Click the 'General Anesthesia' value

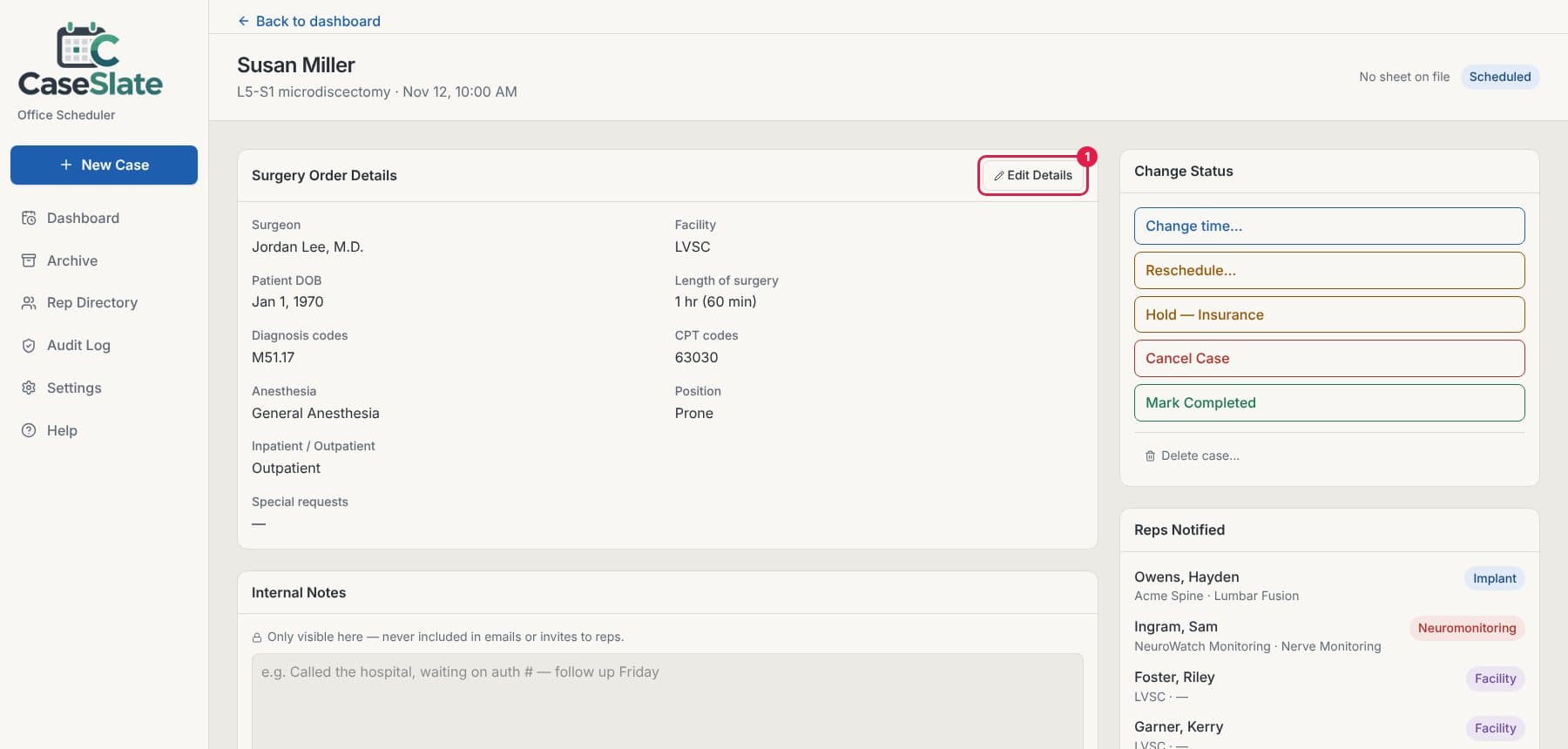[315, 413]
